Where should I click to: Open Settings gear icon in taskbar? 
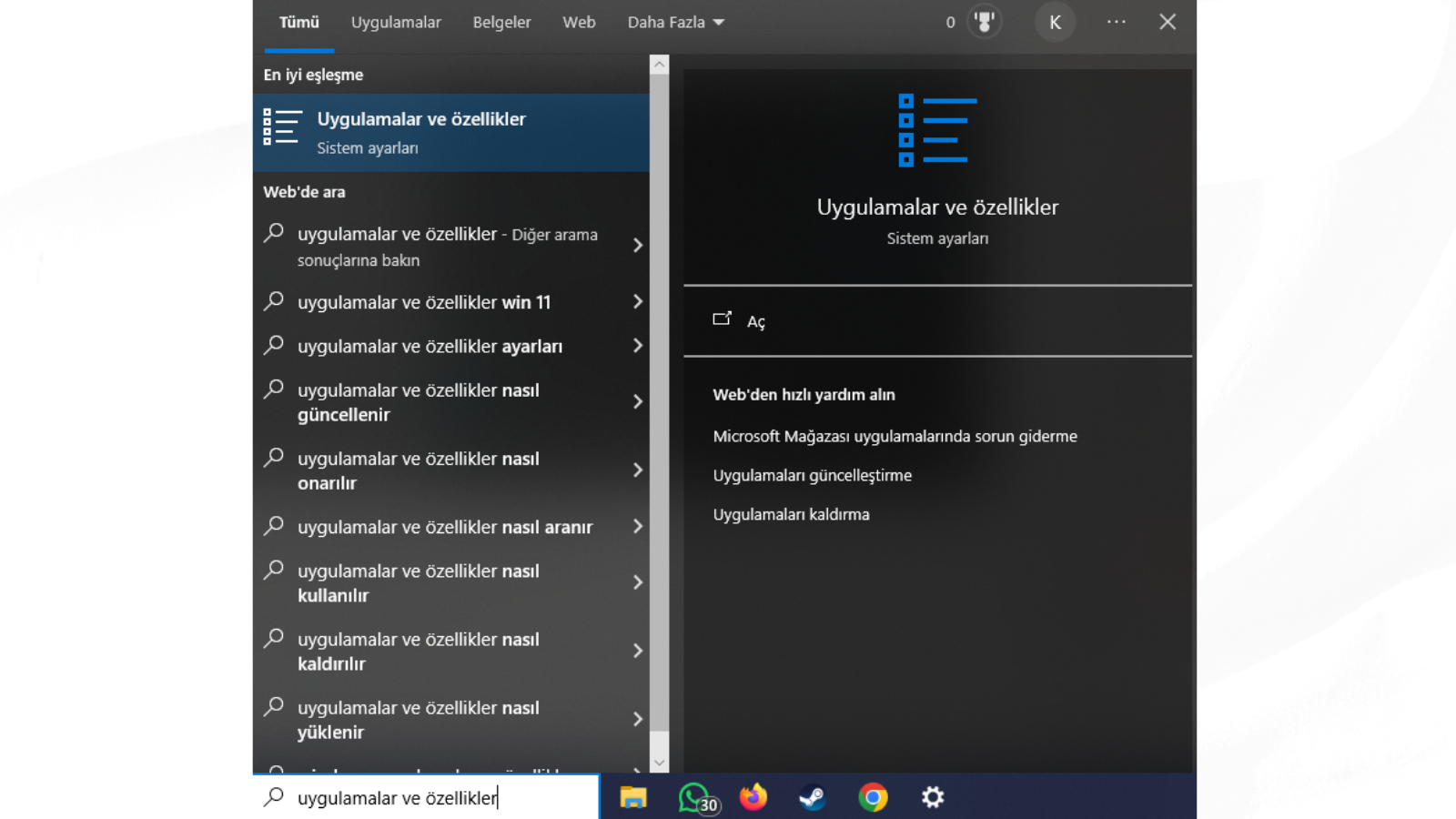pyautogui.click(x=933, y=798)
